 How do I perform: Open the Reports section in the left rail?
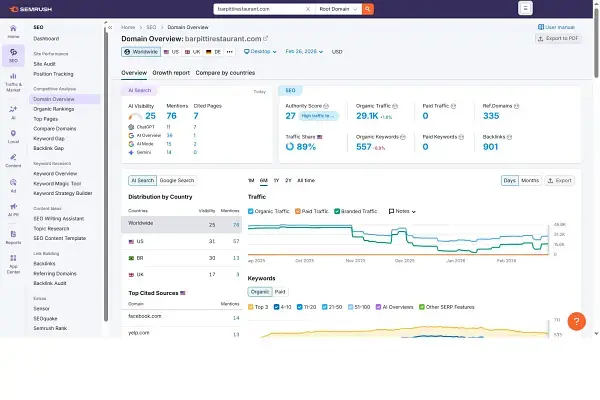pyautogui.click(x=13, y=238)
